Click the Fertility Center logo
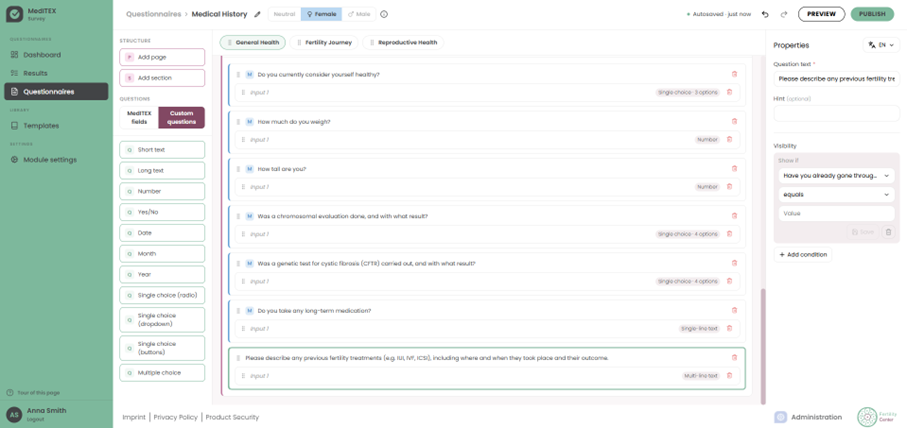Screen dimensions: 907x428 [877, 416]
